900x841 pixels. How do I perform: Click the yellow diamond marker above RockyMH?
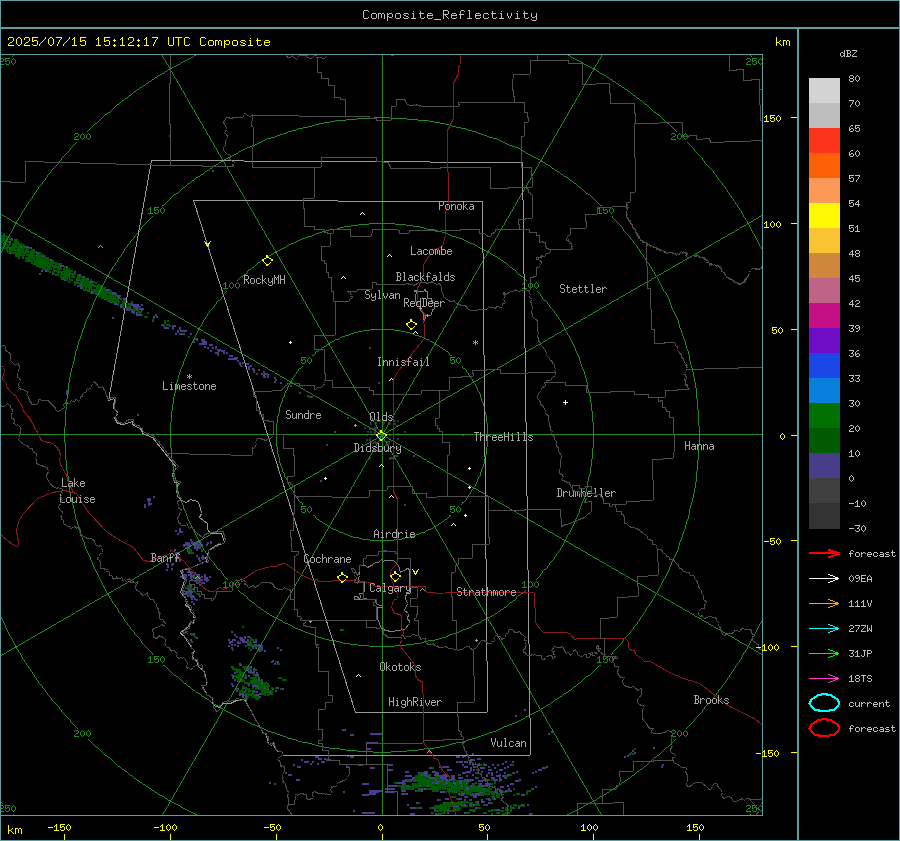tap(267, 261)
